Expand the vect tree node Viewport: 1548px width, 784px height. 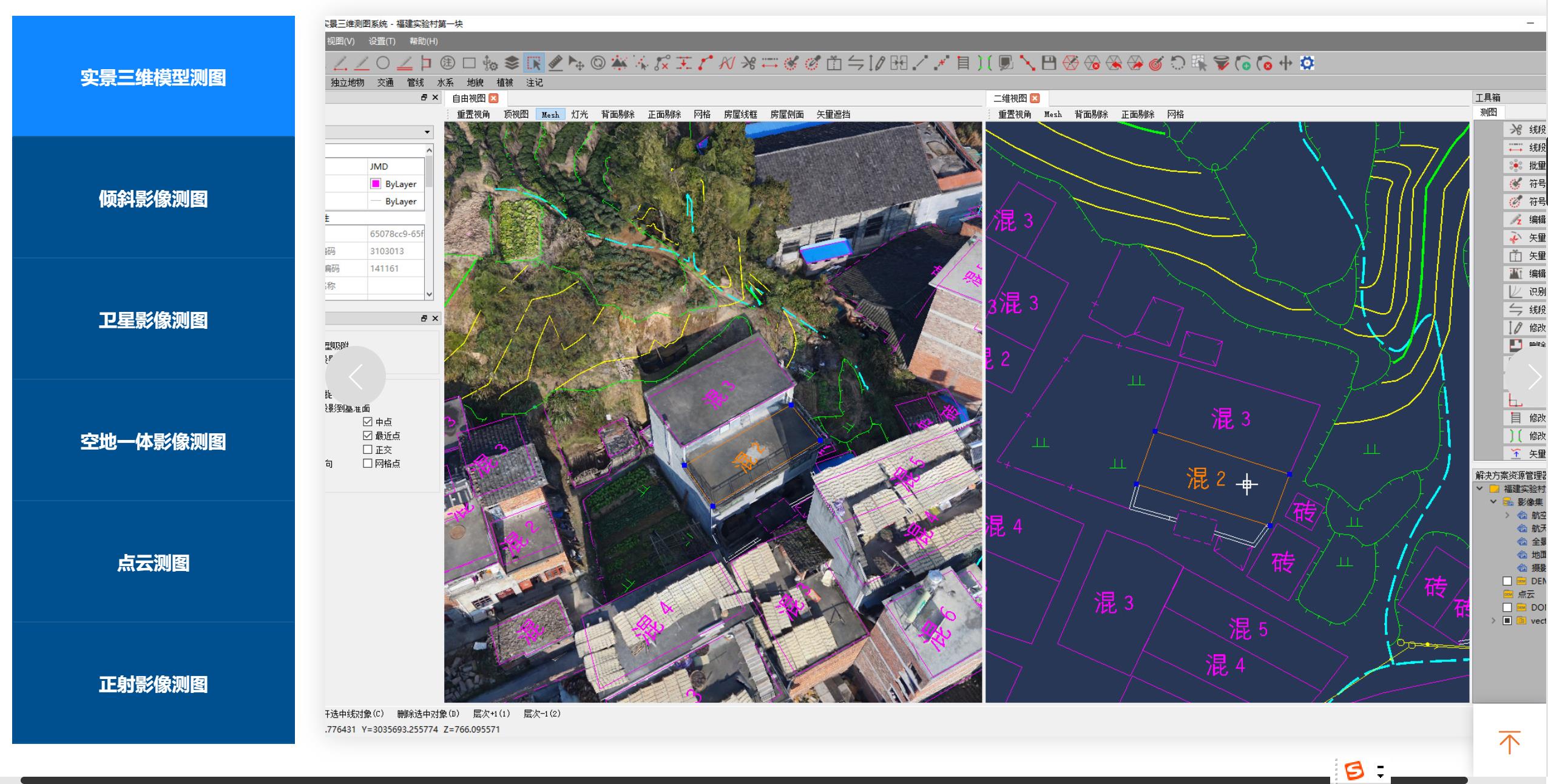pos(1493,621)
